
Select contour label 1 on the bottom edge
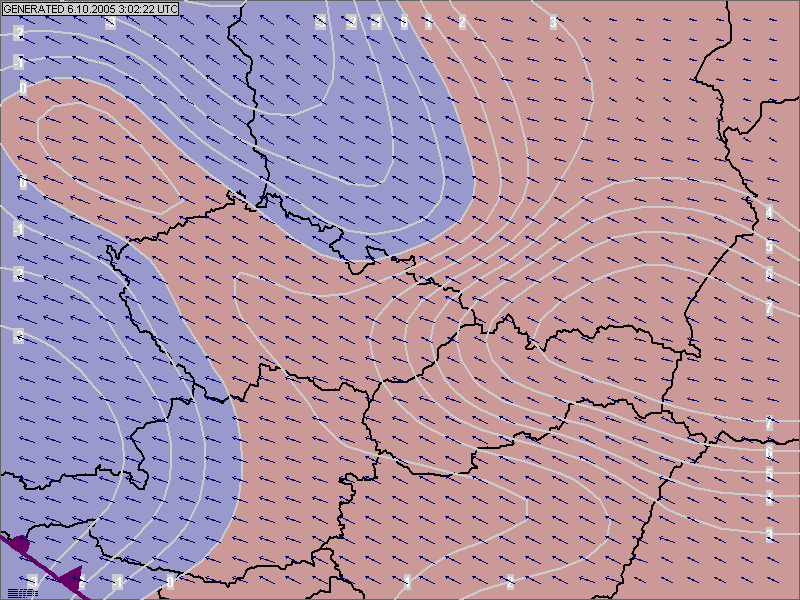point(408,582)
